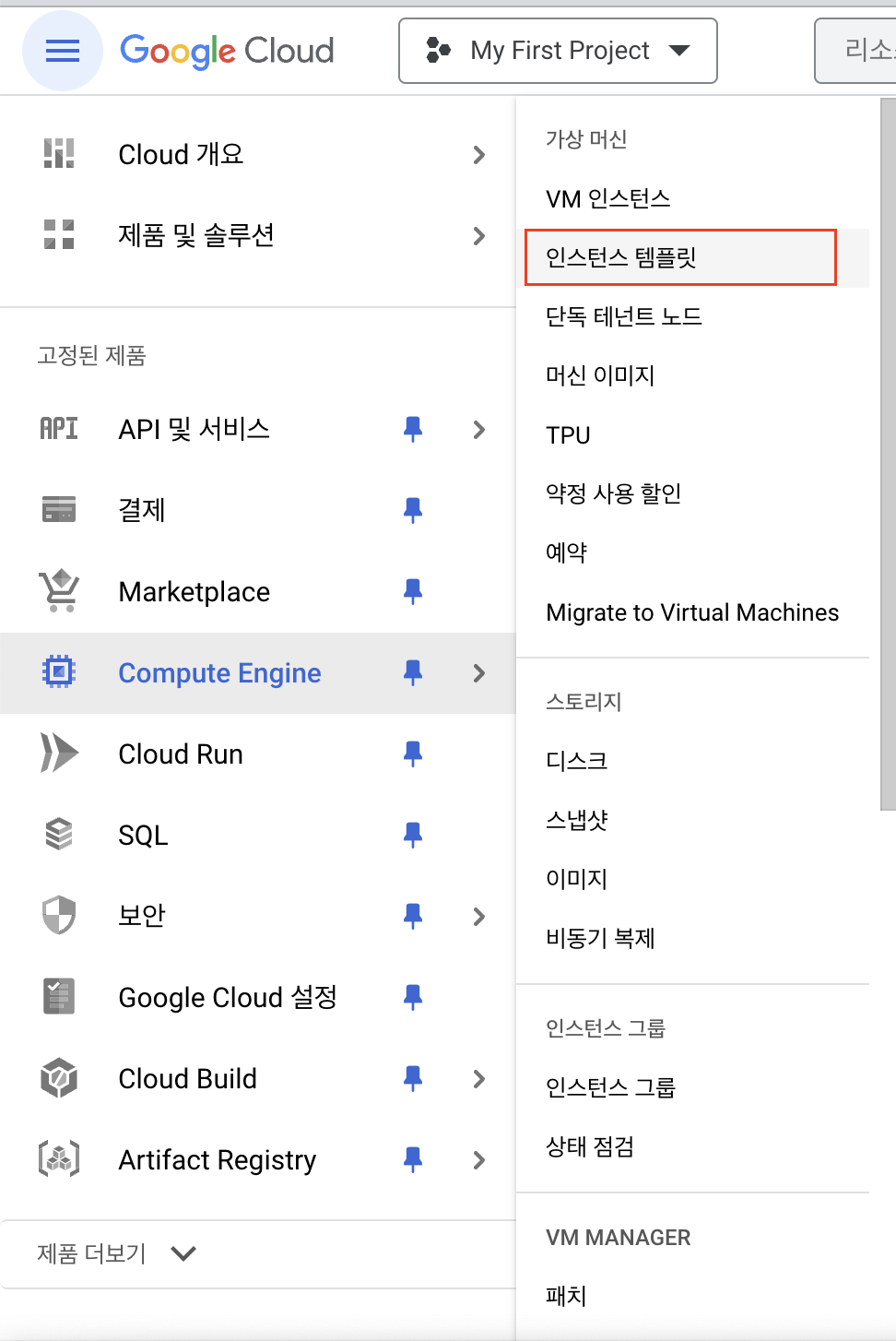This screenshot has height=1341, width=896.
Task: Click the Google Cloud 설정 label
Action: pos(228,997)
